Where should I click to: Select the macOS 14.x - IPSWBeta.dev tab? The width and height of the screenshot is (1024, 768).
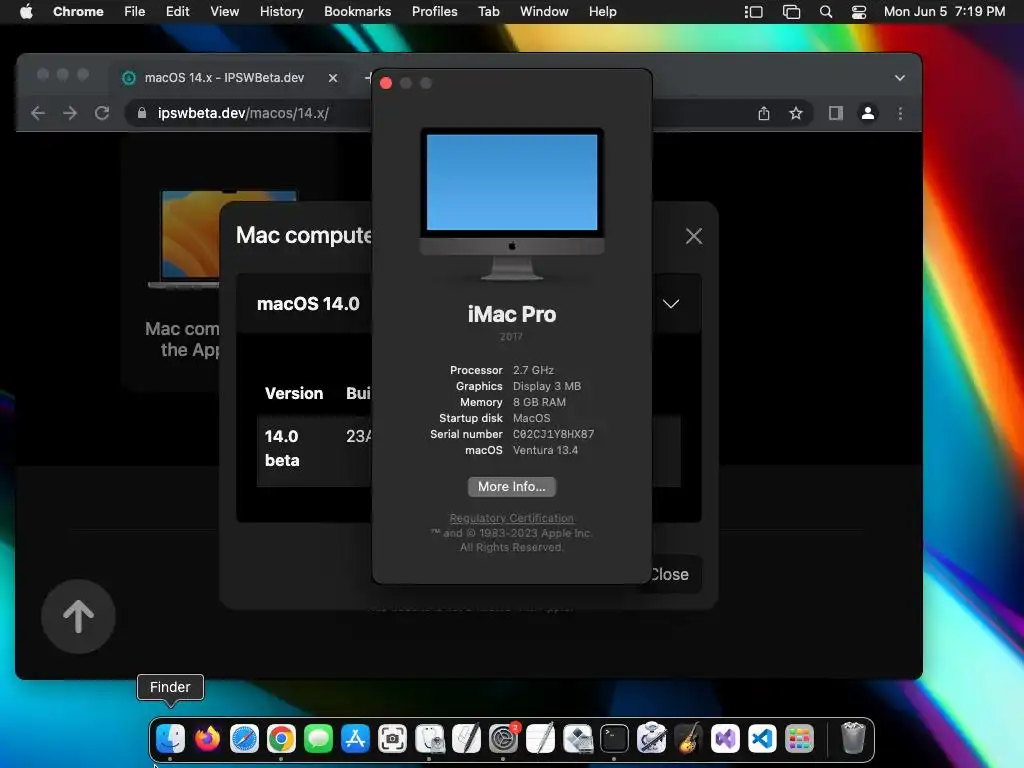(224, 78)
